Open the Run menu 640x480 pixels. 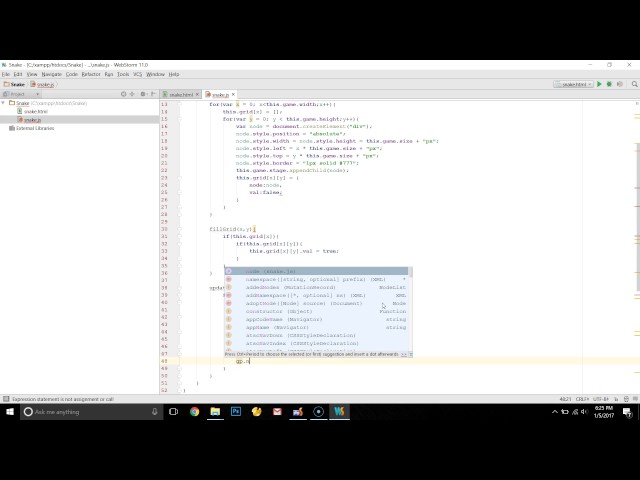[109, 74]
